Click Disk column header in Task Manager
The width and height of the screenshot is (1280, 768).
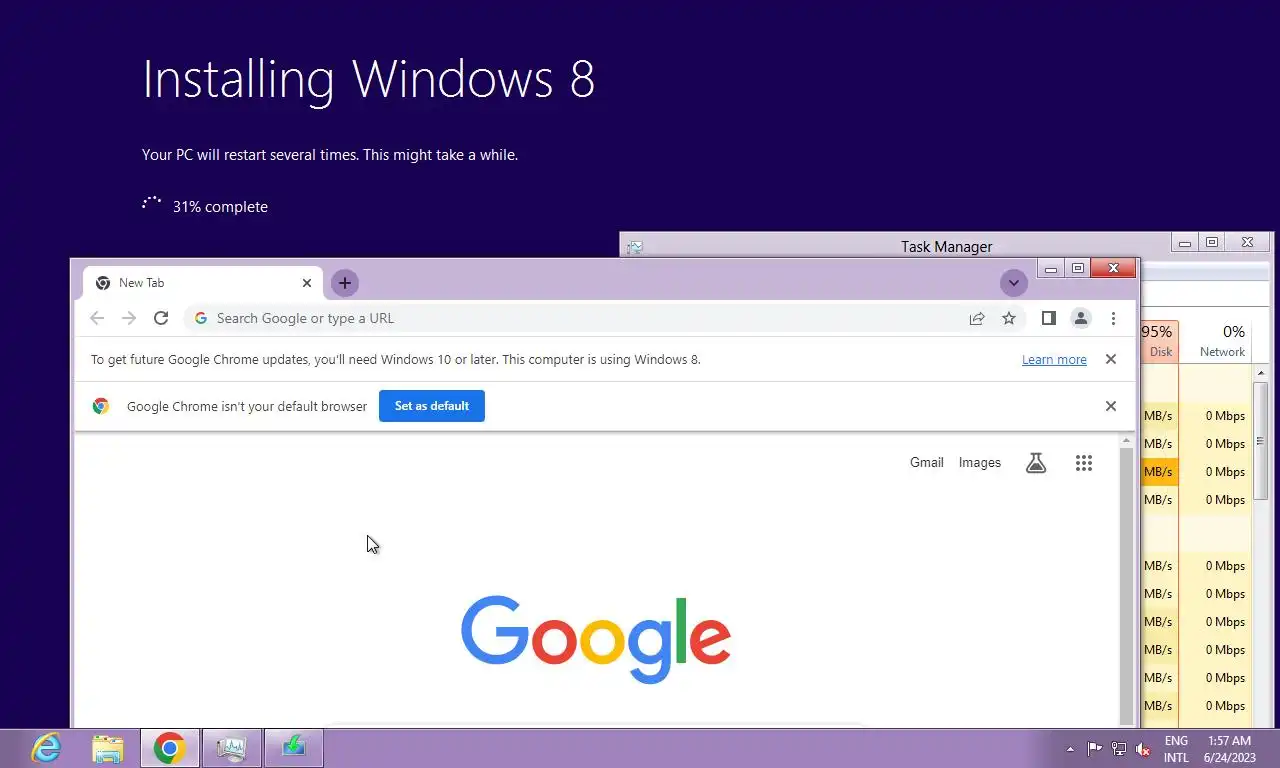[1160, 342]
